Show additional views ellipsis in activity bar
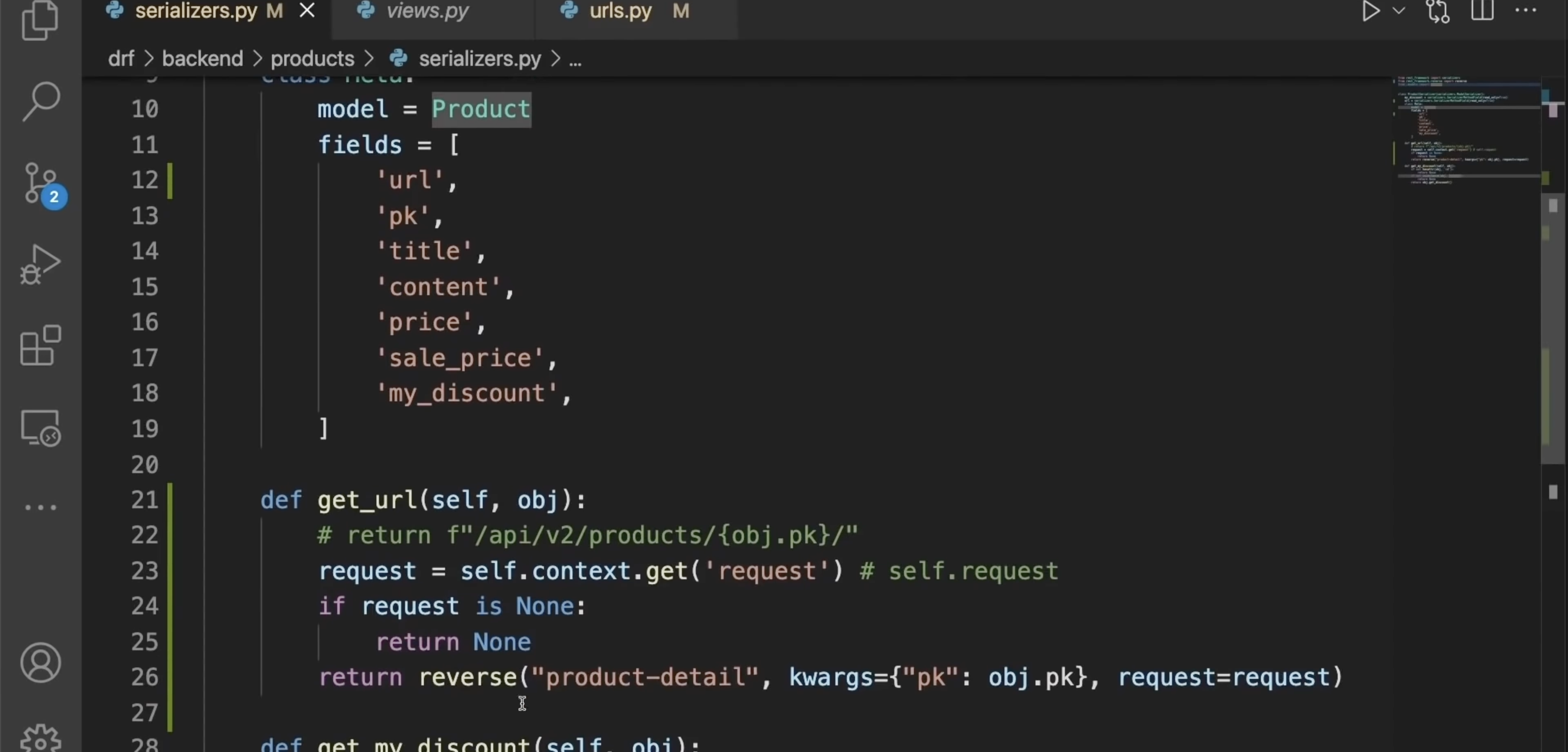 click(x=41, y=507)
